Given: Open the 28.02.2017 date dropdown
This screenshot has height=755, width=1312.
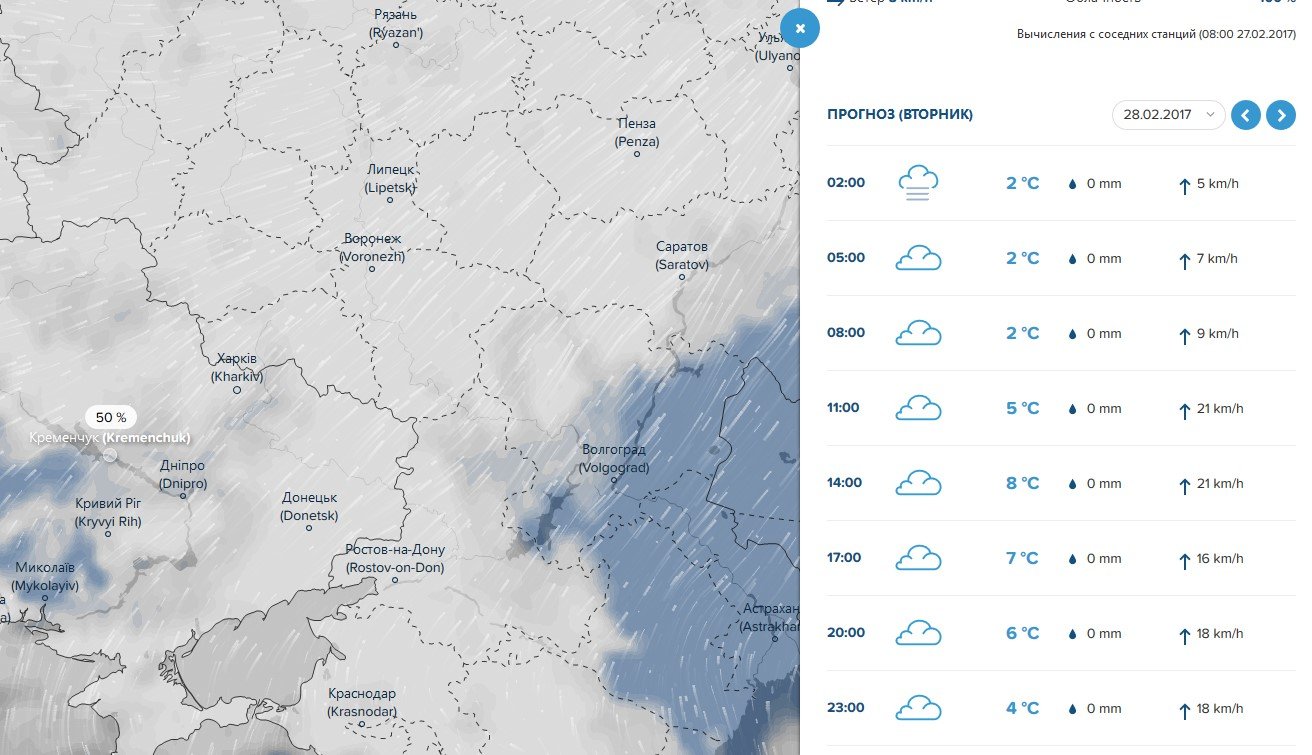Looking at the screenshot, I should [x=1168, y=115].
